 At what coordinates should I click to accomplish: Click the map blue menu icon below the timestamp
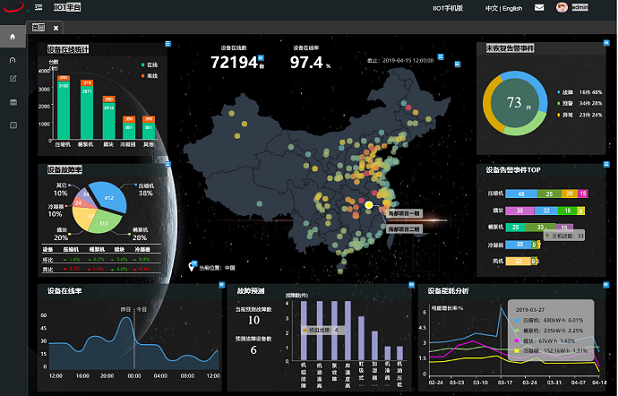(x=457, y=64)
